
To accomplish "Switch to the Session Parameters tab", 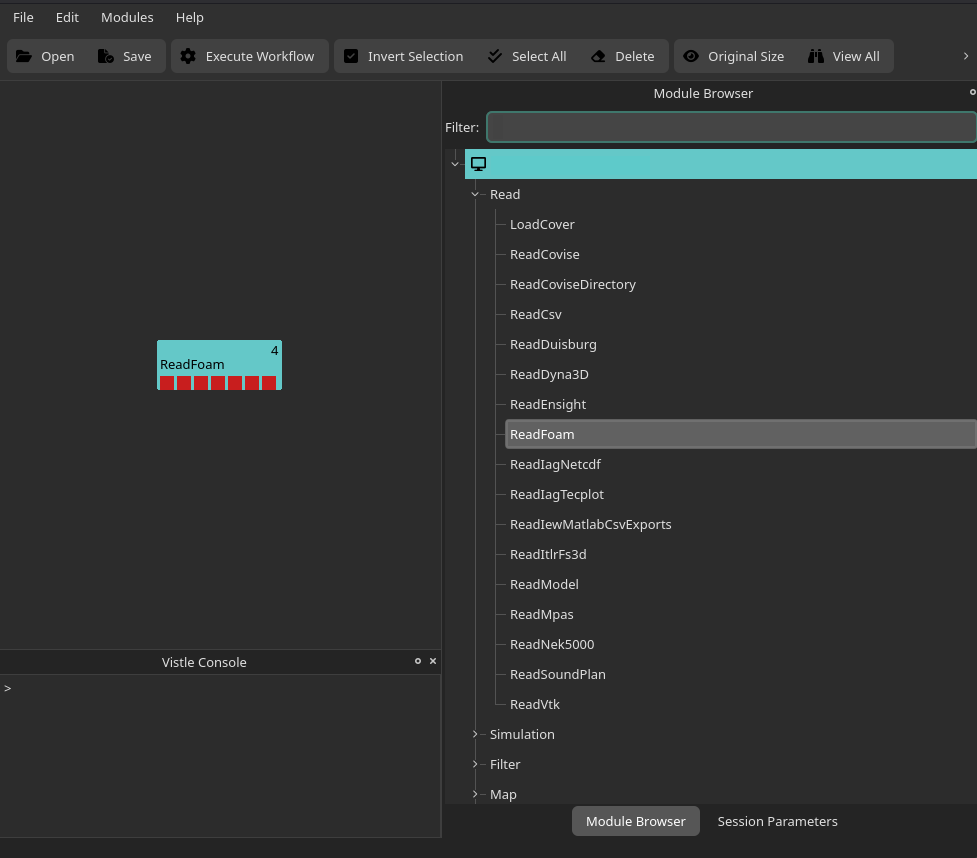I will 777,821.
